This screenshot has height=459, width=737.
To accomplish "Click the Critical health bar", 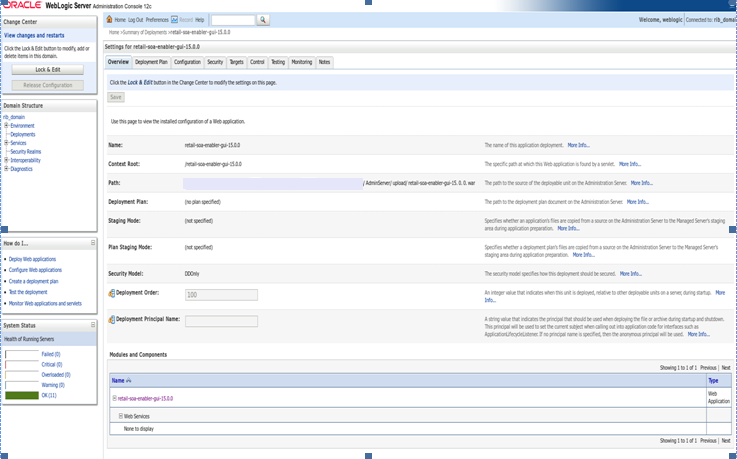I will 22,365.
